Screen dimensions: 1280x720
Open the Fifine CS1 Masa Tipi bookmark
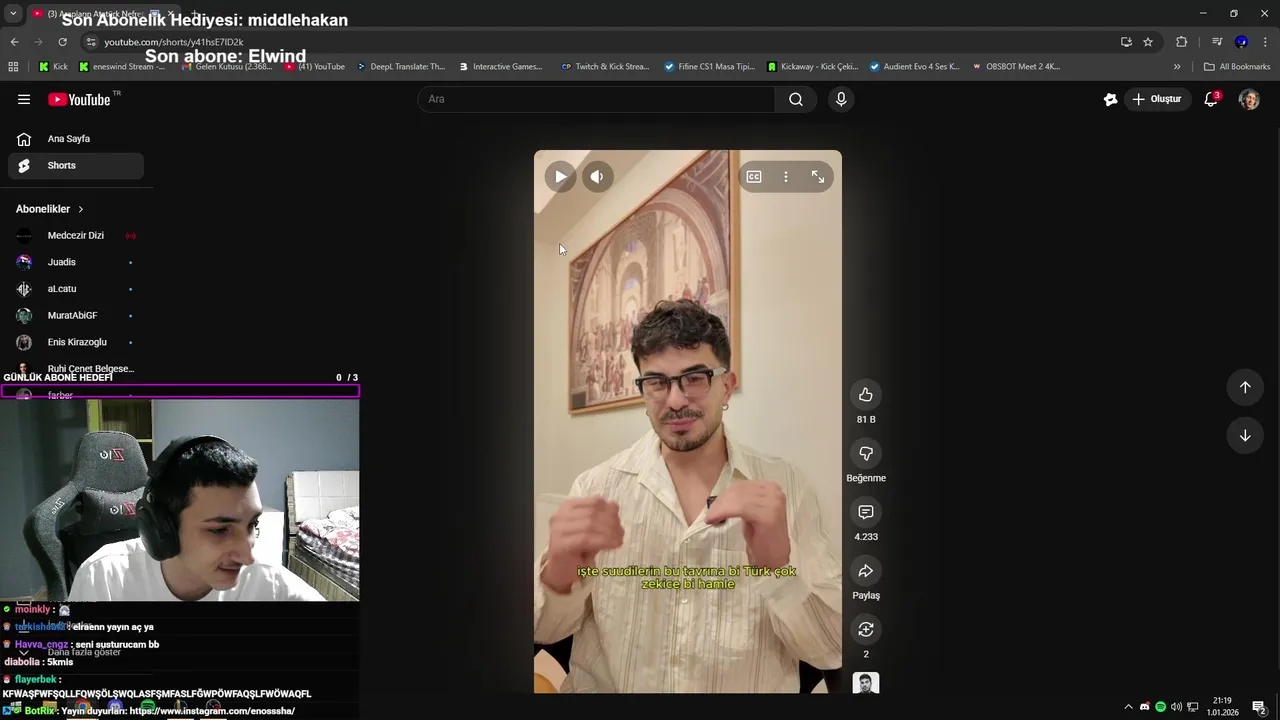point(710,67)
